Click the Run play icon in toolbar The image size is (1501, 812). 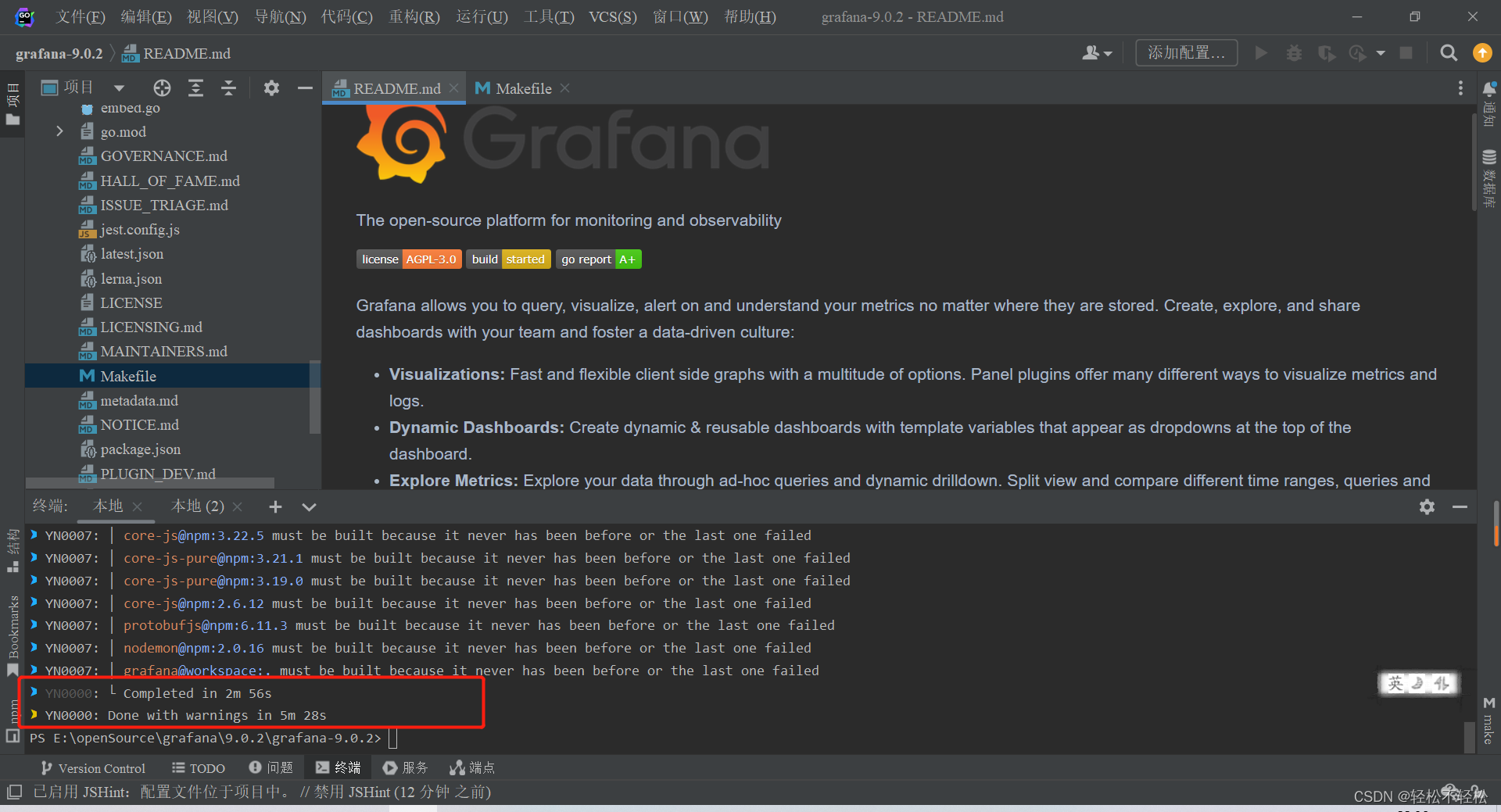(x=1260, y=52)
